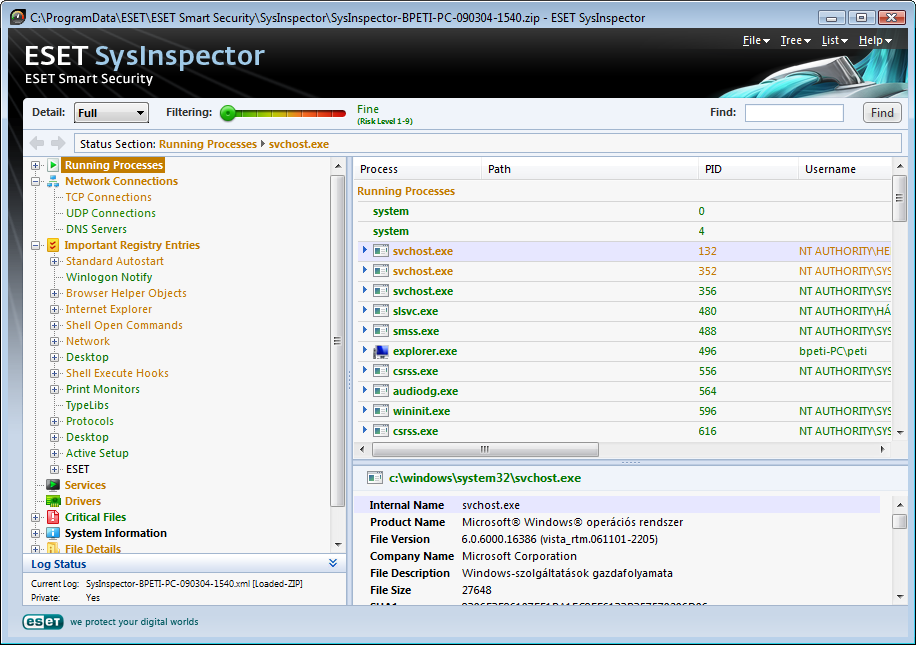916x645 pixels.
Task: Click the risk level Filtering slider handle
Action: click(228, 113)
